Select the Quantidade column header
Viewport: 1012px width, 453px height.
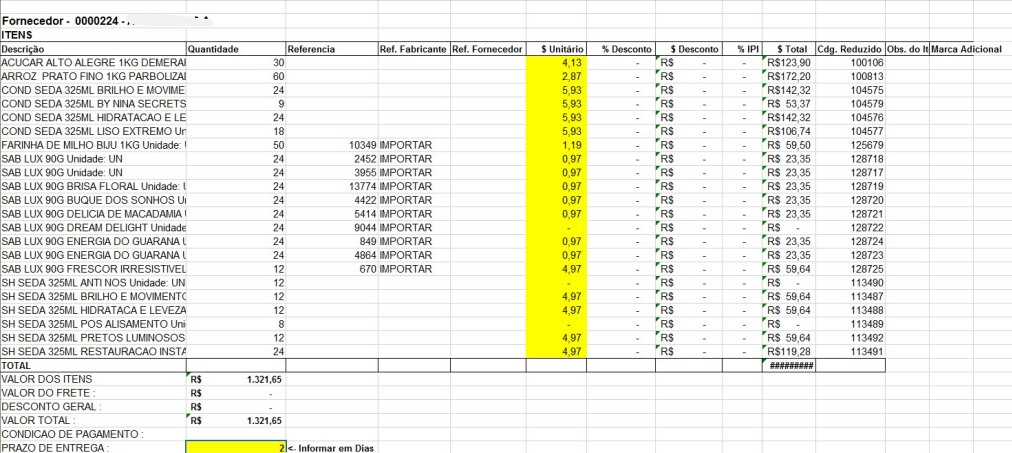[236, 48]
